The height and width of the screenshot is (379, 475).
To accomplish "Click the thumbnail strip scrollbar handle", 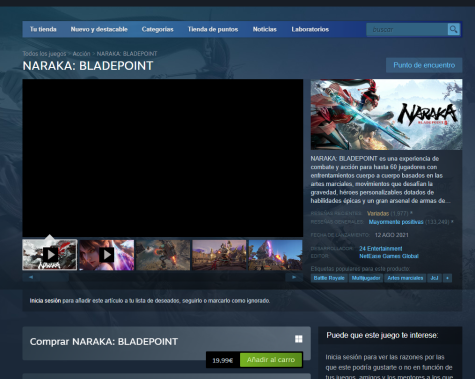I will point(55,277).
